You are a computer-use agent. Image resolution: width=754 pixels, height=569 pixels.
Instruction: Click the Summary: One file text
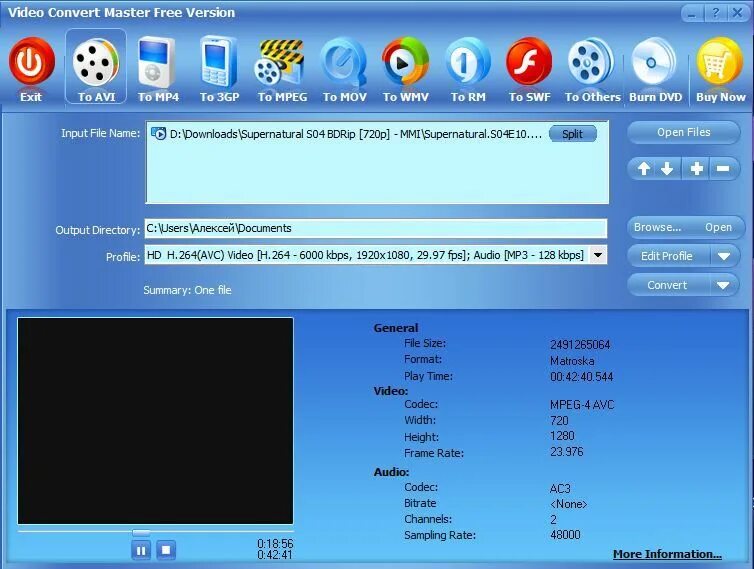[187, 290]
